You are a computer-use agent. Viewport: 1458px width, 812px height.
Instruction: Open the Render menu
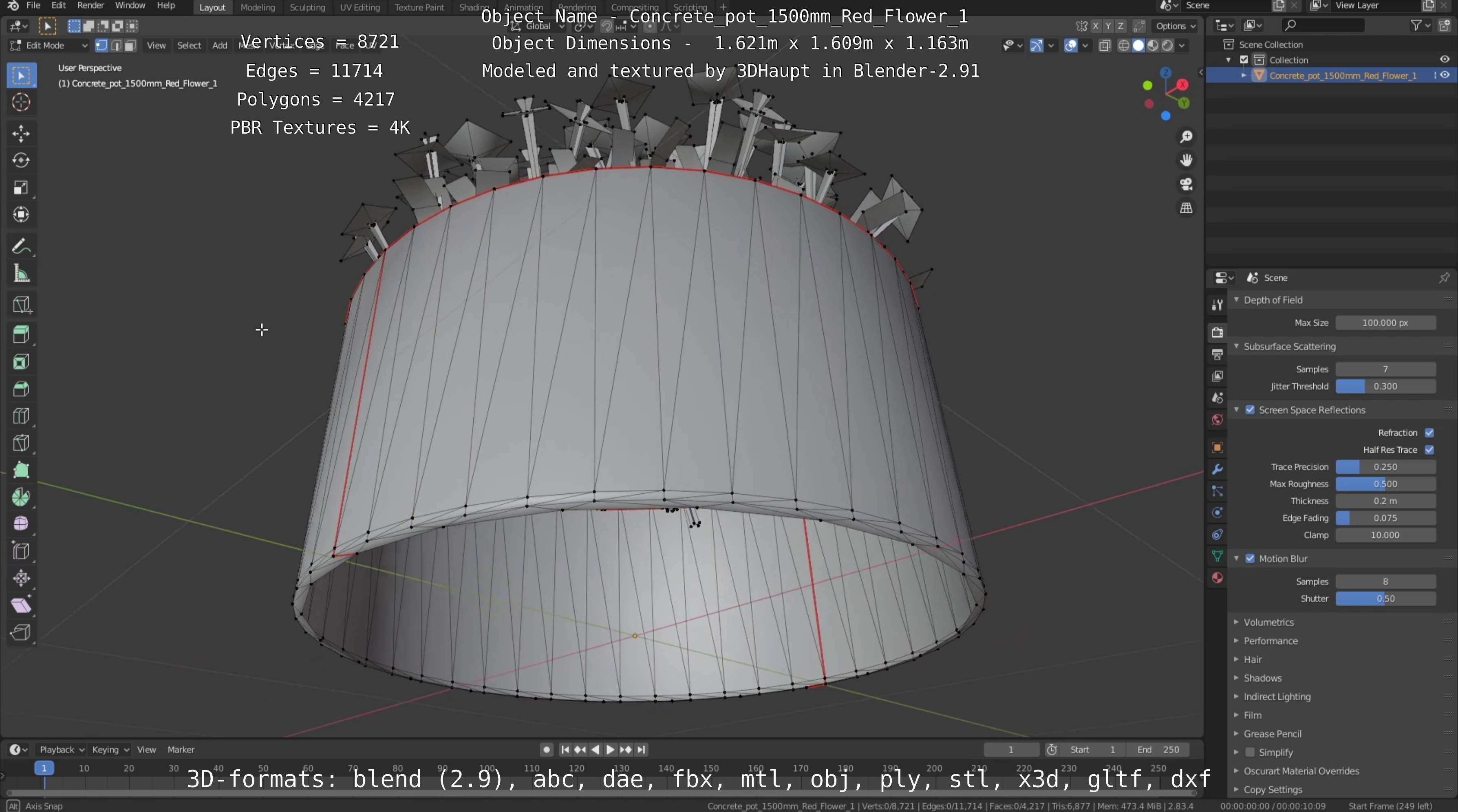click(x=90, y=6)
